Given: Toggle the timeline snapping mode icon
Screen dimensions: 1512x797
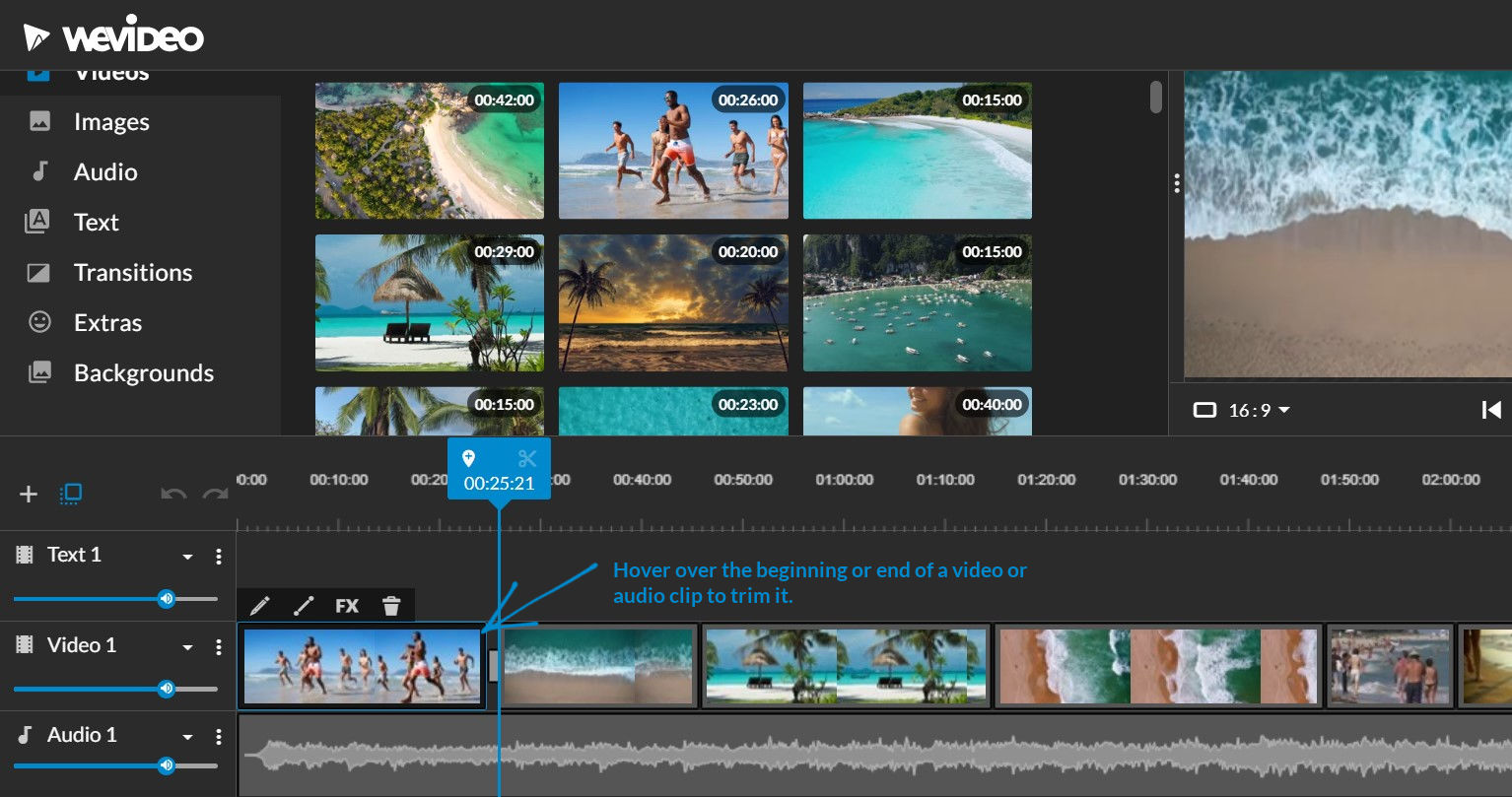Looking at the screenshot, I should [71, 495].
